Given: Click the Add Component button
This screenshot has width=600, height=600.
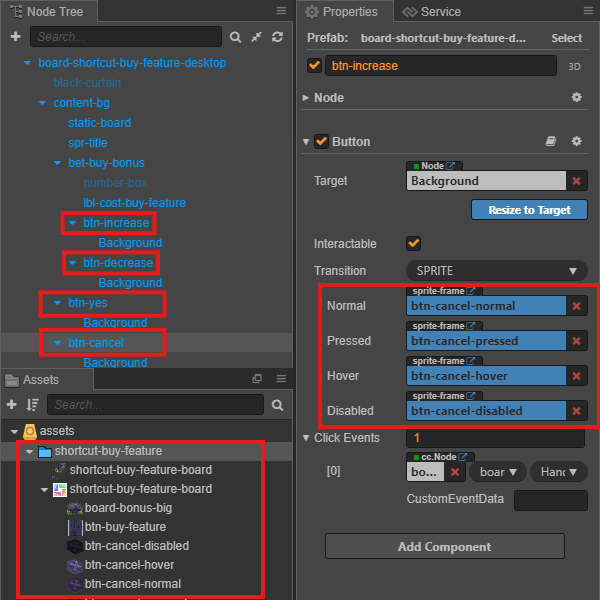Looking at the screenshot, I should click(445, 546).
